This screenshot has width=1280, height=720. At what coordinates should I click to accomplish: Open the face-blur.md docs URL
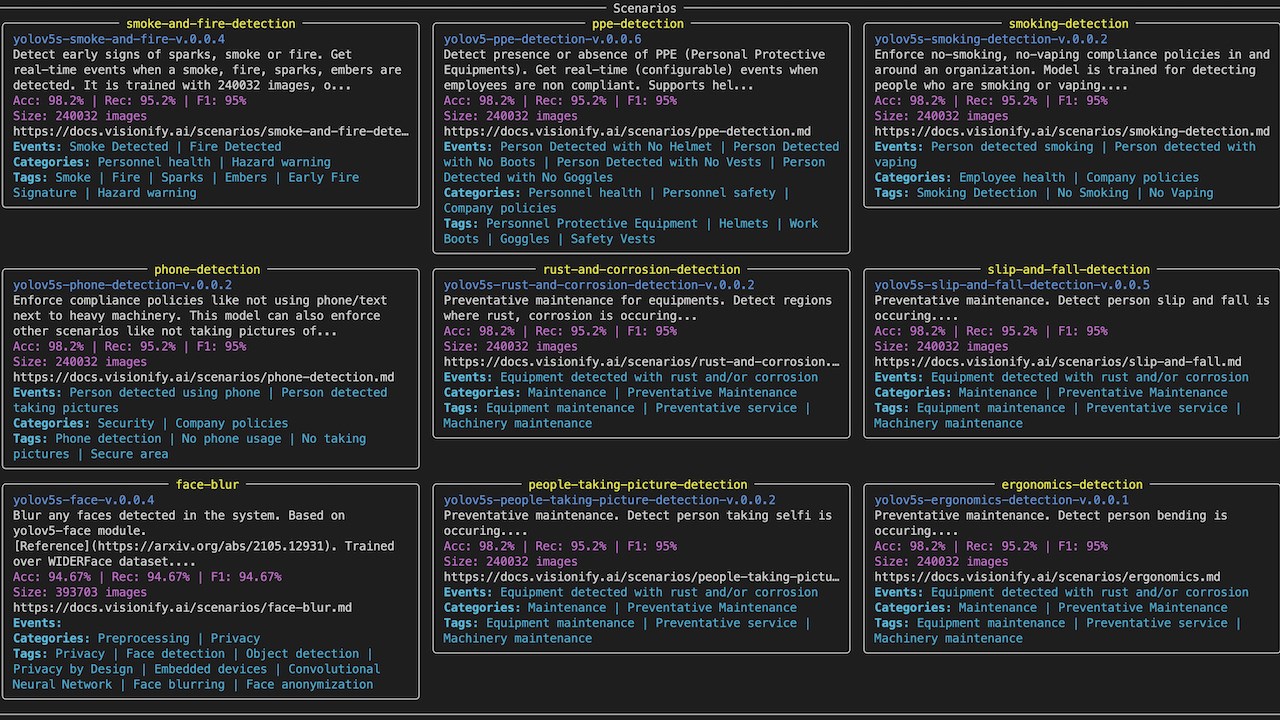click(183, 608)
